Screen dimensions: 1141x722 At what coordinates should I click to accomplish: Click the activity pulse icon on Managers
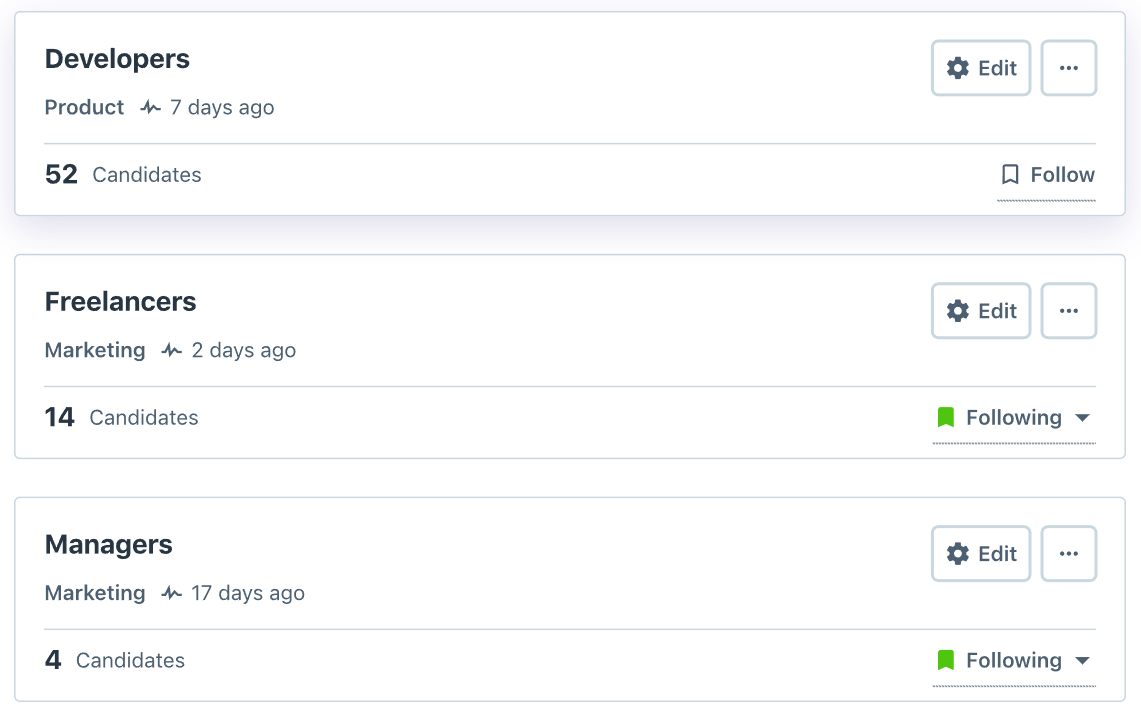pyautogui.click(x=172, y=594)
